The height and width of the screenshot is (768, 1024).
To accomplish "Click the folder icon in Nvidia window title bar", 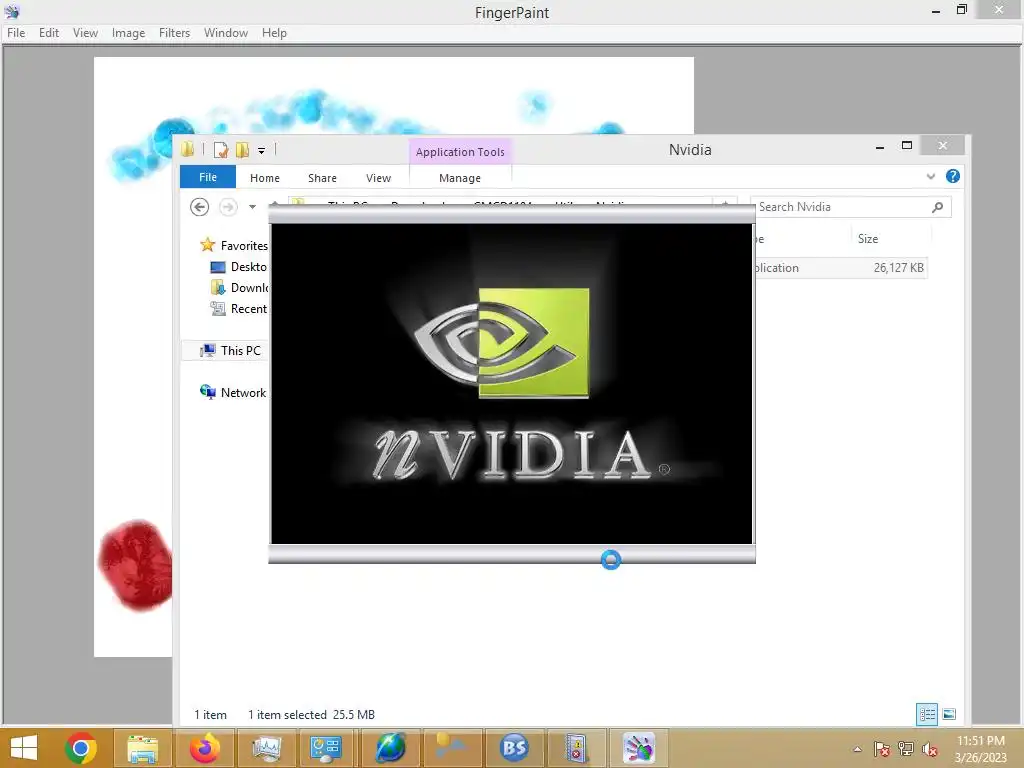I will click(x=188, y=150).
